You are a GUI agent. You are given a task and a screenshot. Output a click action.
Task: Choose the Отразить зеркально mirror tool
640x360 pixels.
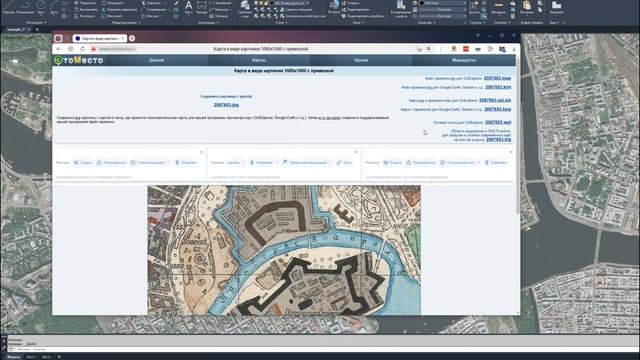[x=119, y=9]
